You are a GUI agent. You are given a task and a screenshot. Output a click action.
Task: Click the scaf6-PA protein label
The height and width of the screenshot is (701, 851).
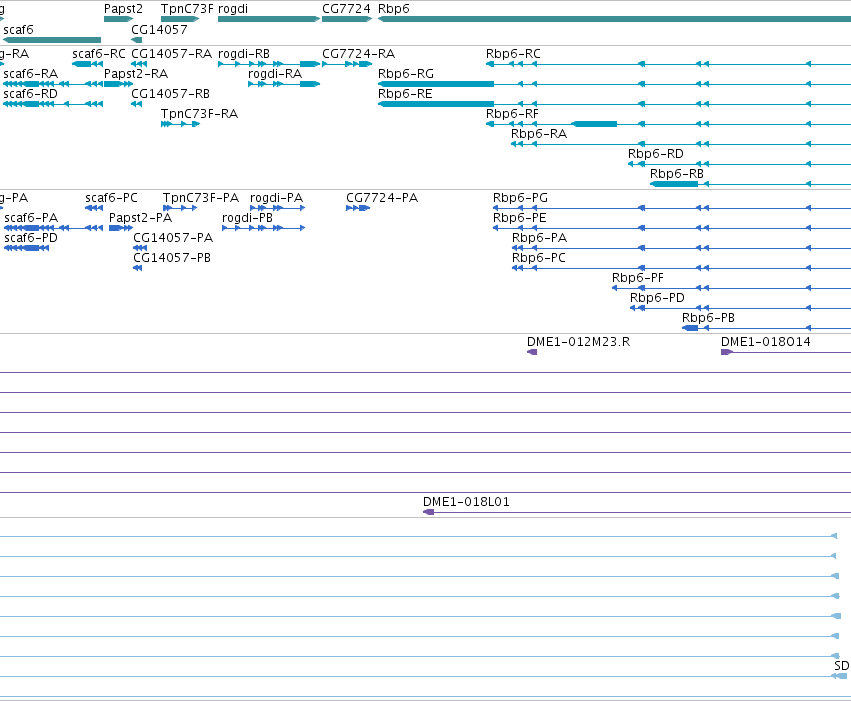(x=31, y=218)
